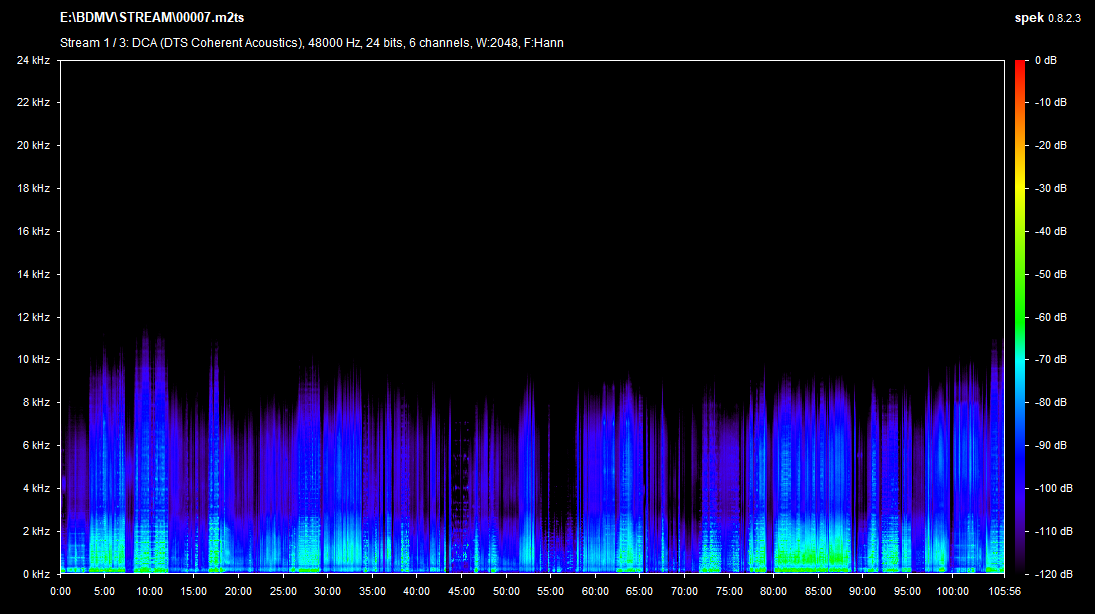Click the spek 0.8.2.3 version label
Image resolution: width=1095 pixels, height=614 pixels.
pyautogui.click(x=1047, y=18)
